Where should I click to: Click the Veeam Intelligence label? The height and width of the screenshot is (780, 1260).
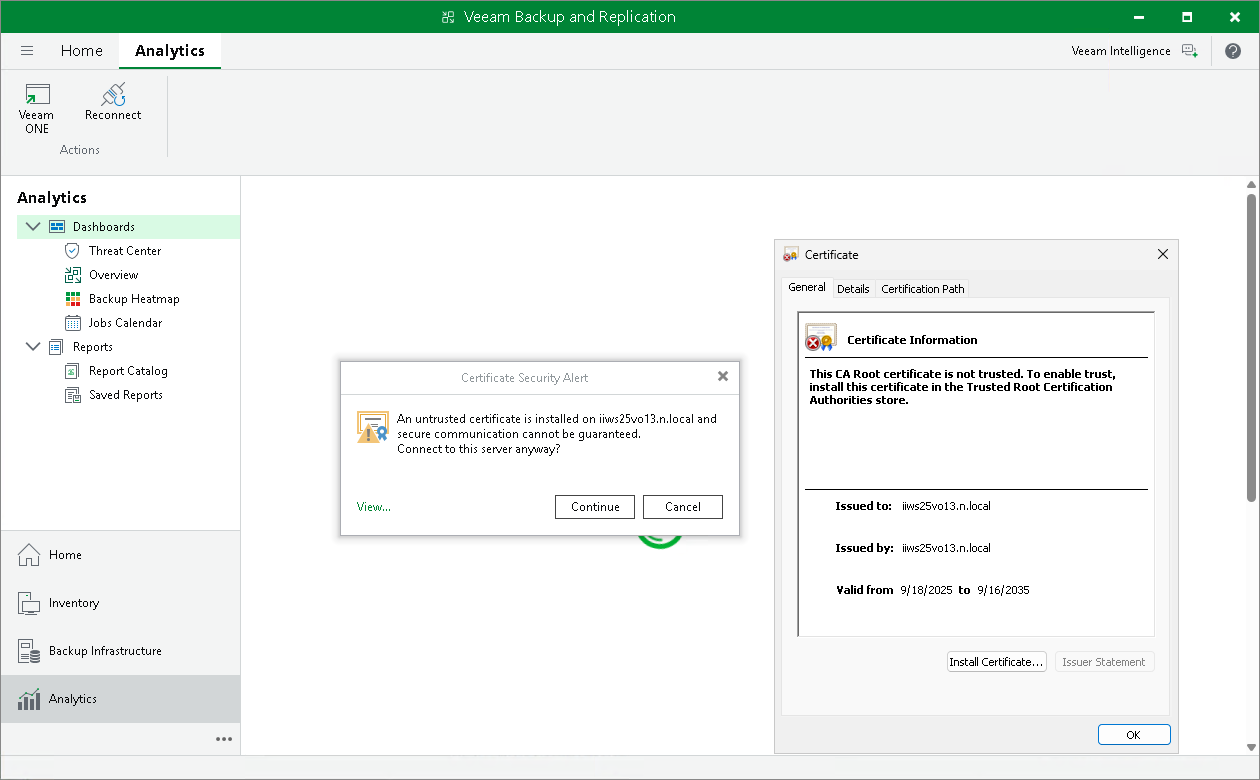click(x=1121, y=51)
